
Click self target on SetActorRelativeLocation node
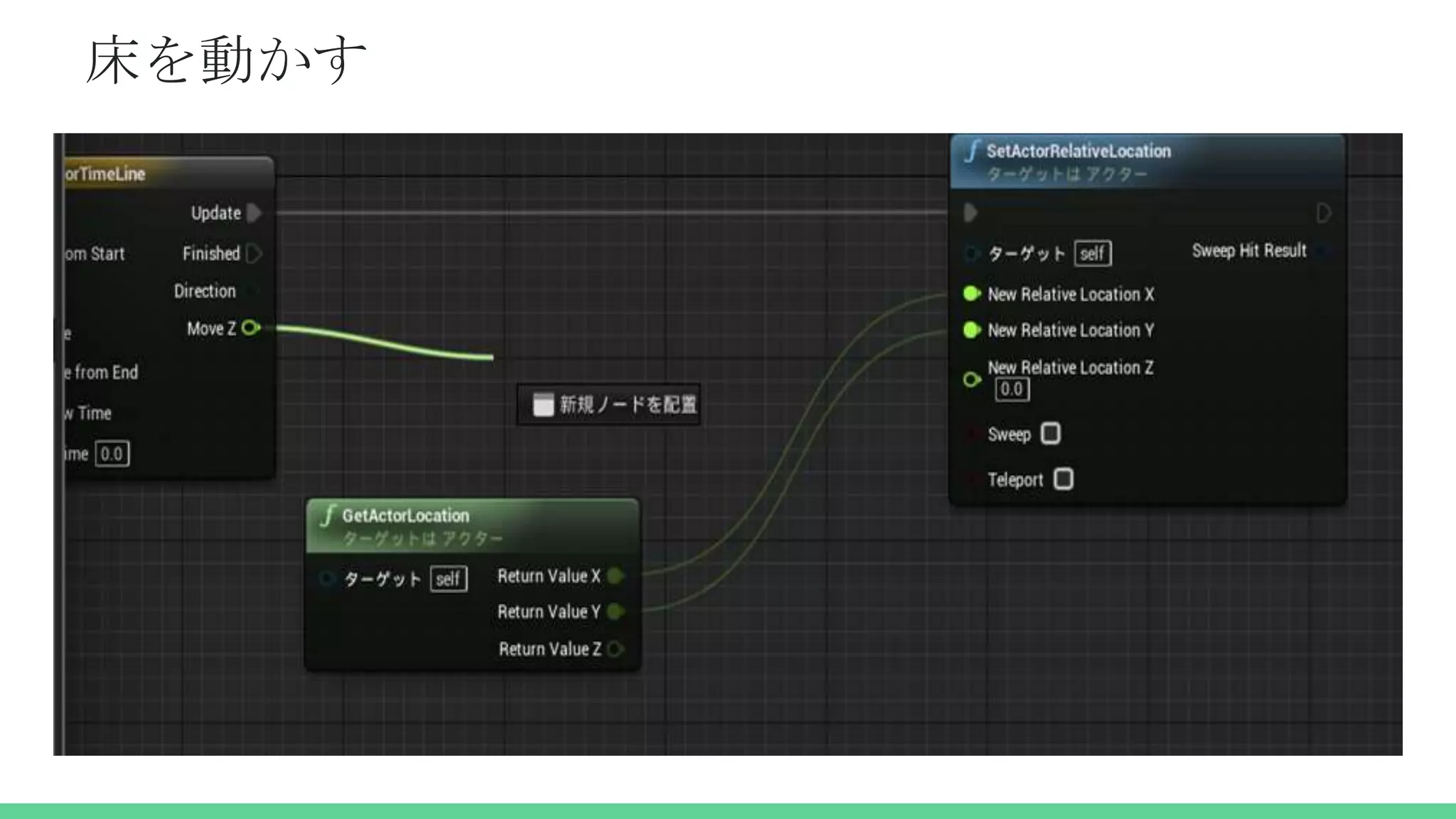click(x=1093, y=254)
